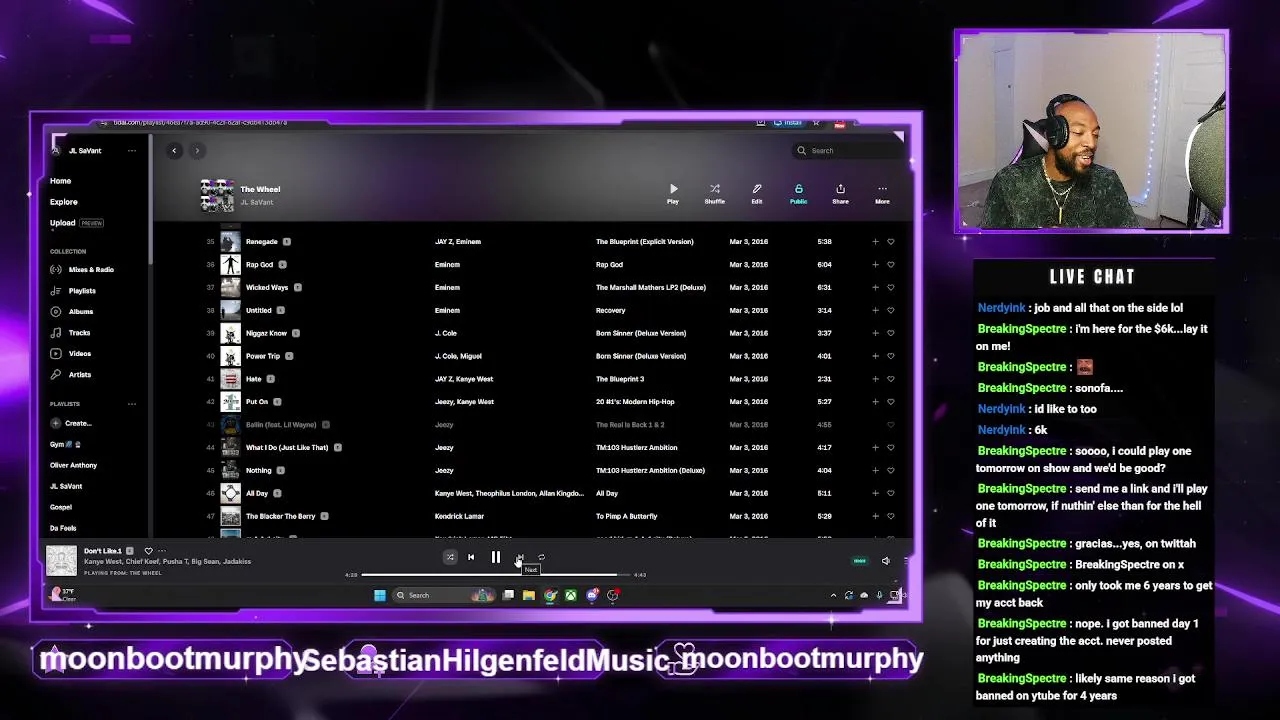Share the playlist
Screen dimensions: 1280x720
click(840, 194)
